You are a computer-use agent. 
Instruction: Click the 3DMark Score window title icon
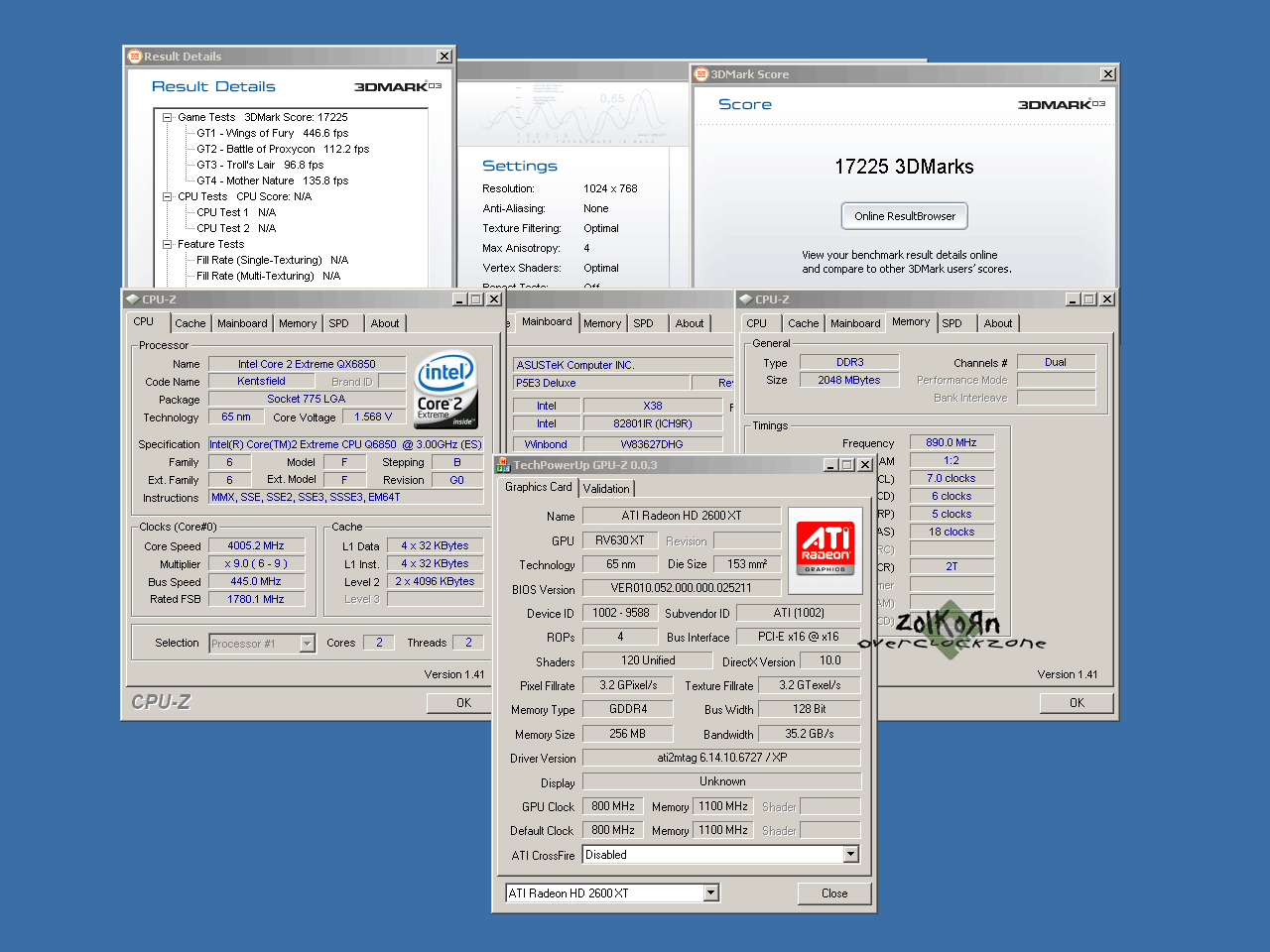(x=701, y=74)
